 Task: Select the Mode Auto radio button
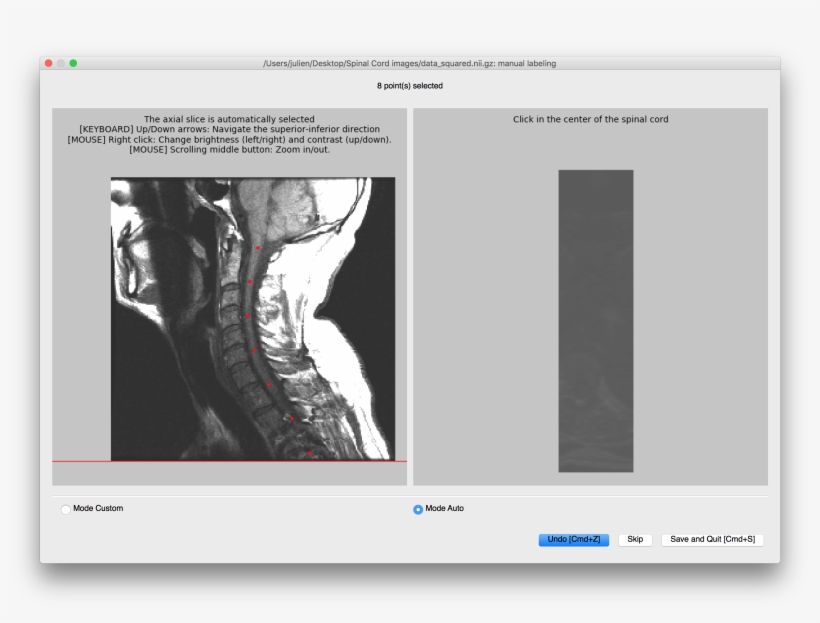417,508
